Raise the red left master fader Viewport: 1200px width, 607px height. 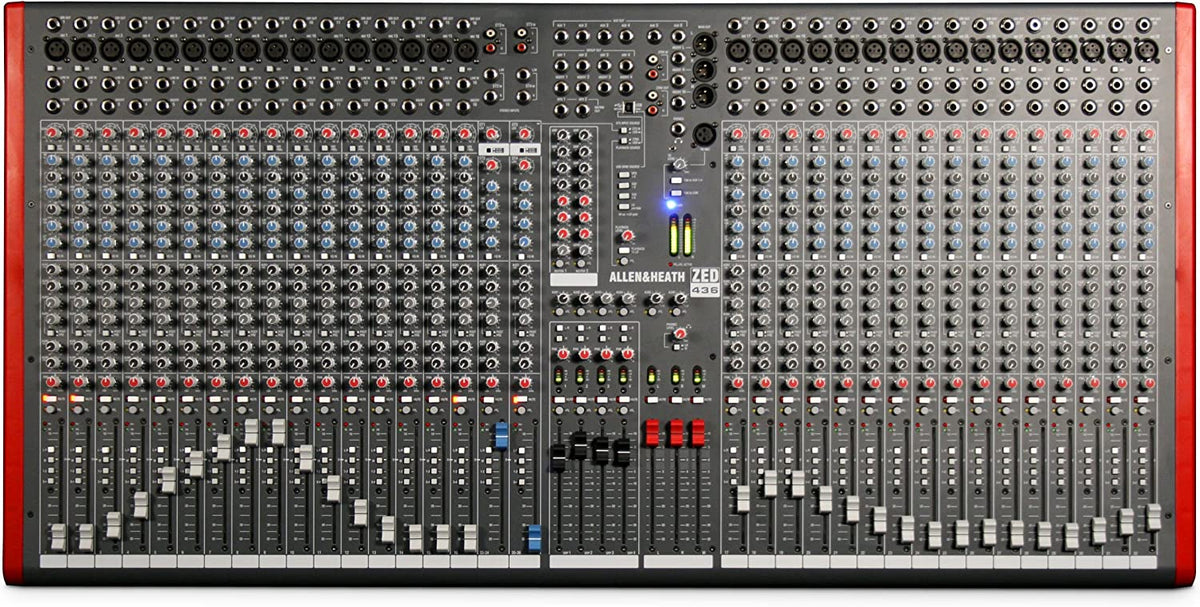(x=653, y=435)
